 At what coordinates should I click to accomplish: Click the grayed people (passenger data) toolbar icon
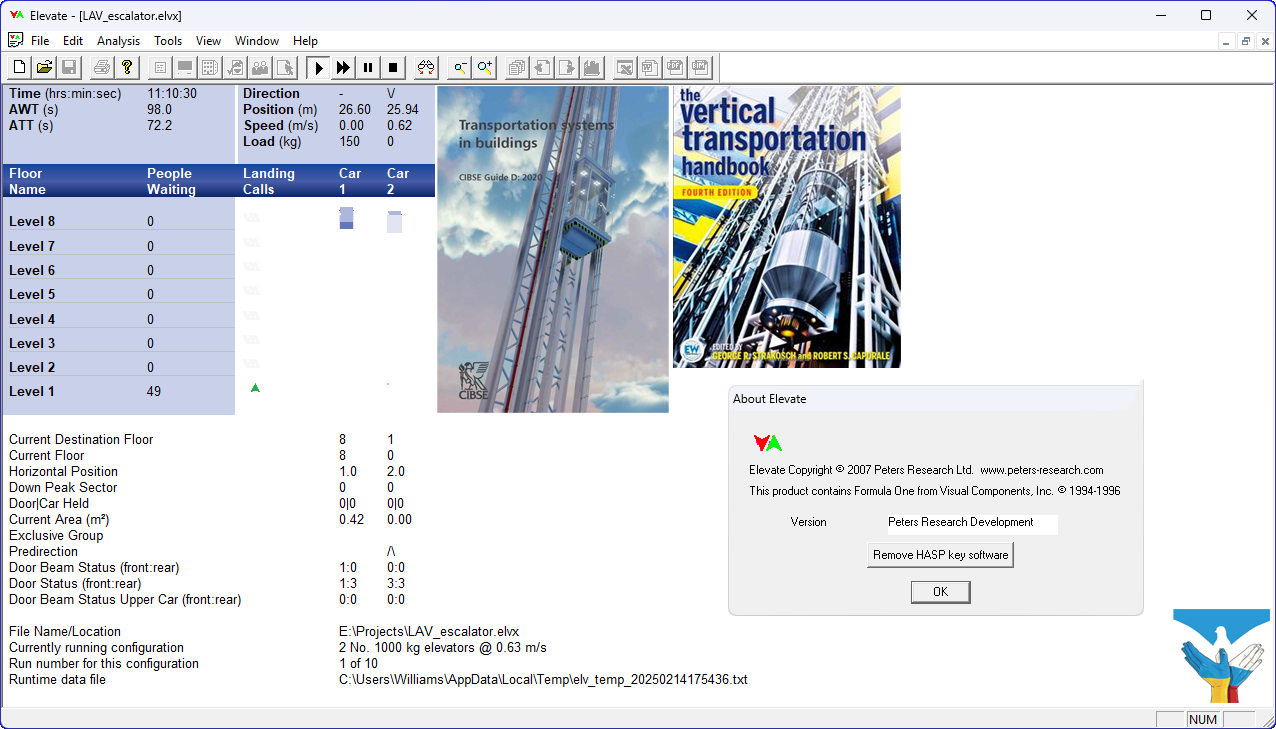tap(260, 67)
